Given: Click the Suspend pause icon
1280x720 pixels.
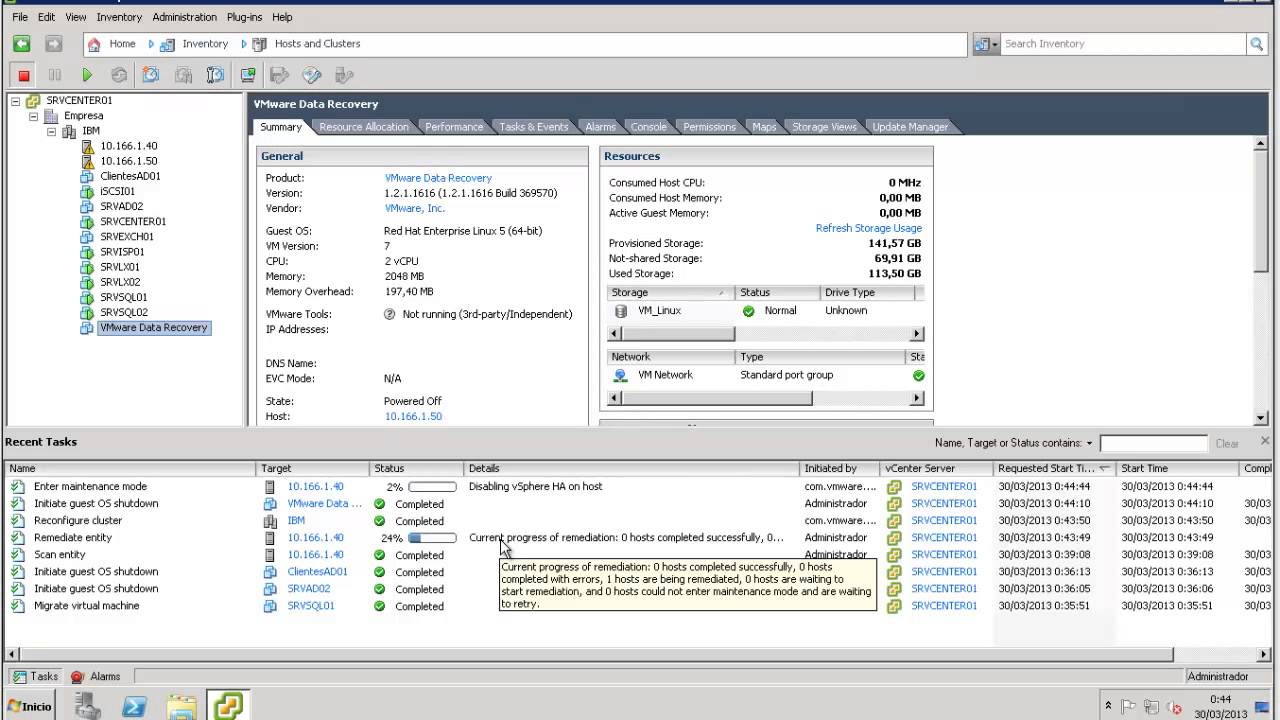Looking at the screenshot, I should 55,75.
